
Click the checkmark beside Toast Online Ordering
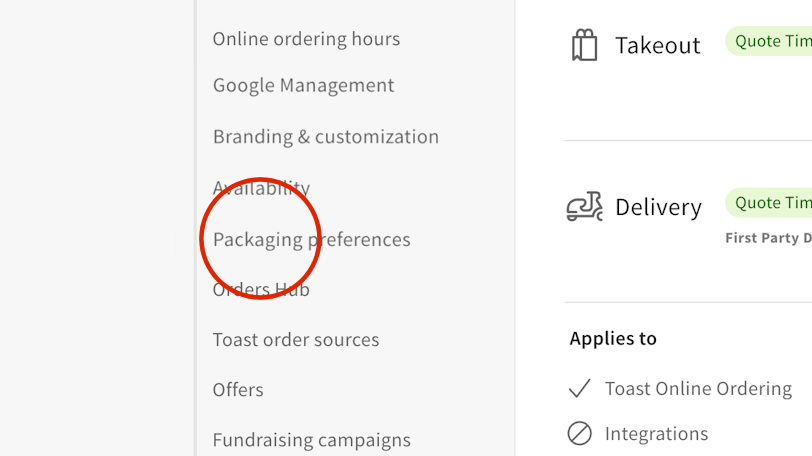point(579,388)
